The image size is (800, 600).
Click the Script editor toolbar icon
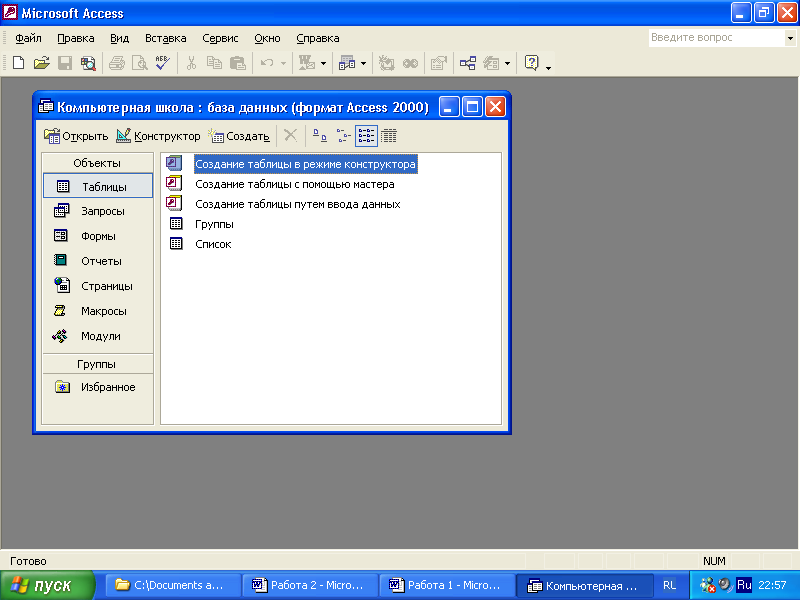[x=410, y=63]
